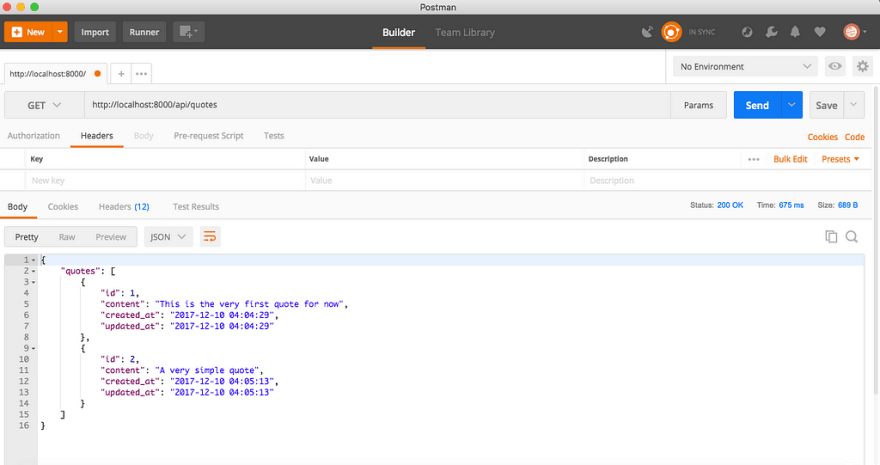Screen dimensions: 880x465
Task: Select the request Headers tab
Action: pos(97,136)
